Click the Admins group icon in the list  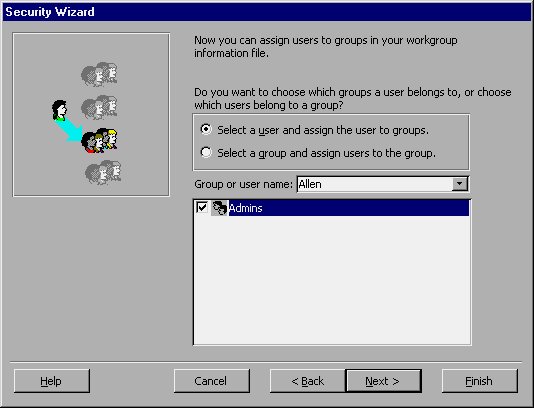(219, 208)
